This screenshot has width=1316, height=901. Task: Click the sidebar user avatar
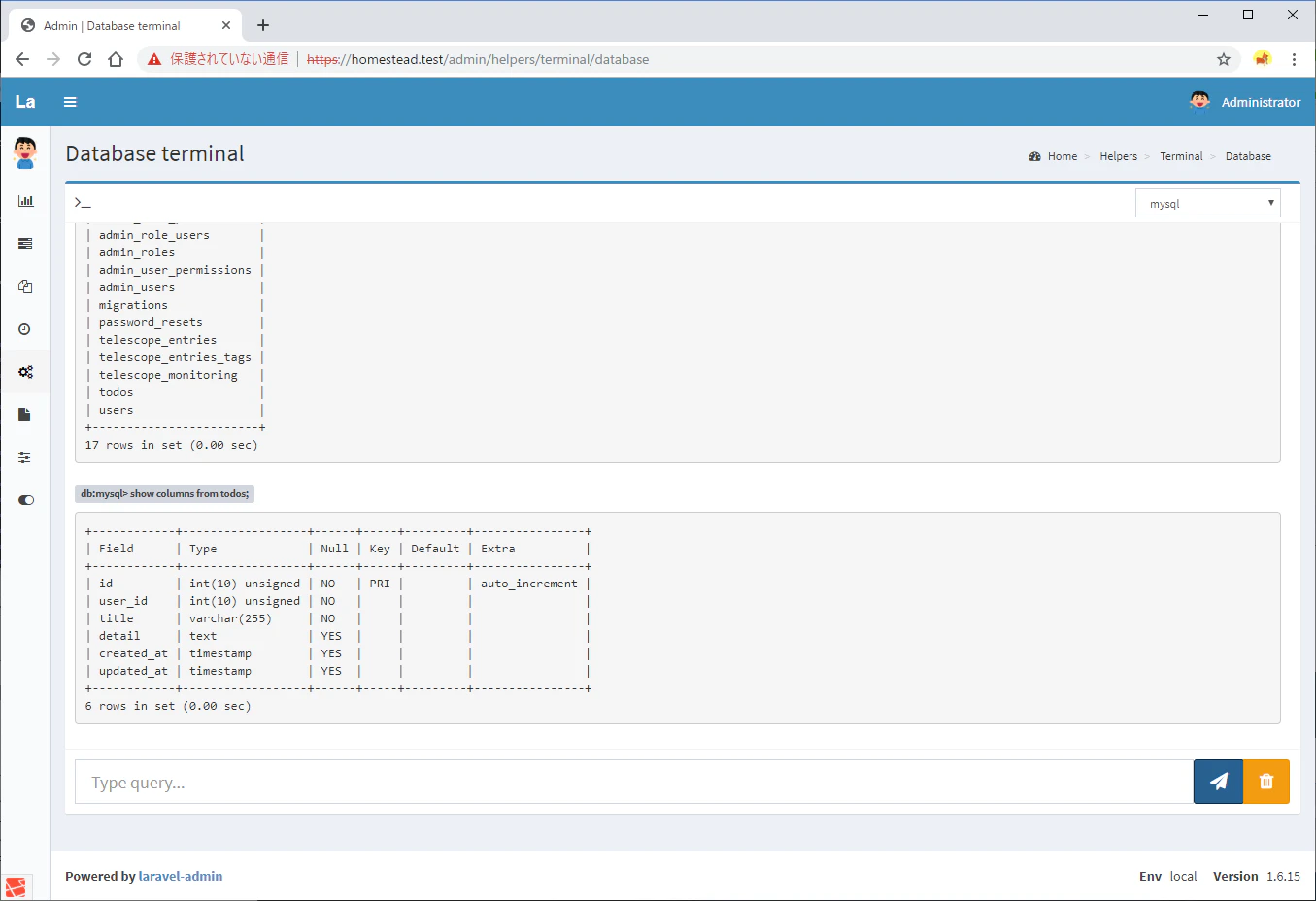(25, 153)
